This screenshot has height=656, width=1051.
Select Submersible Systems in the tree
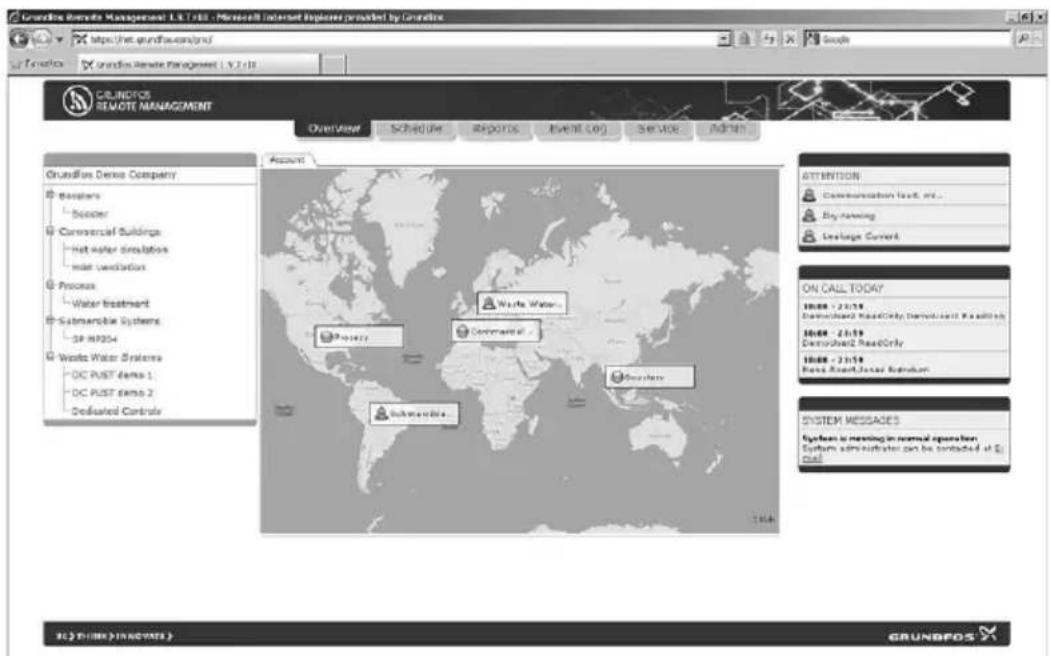coord(109,321)
